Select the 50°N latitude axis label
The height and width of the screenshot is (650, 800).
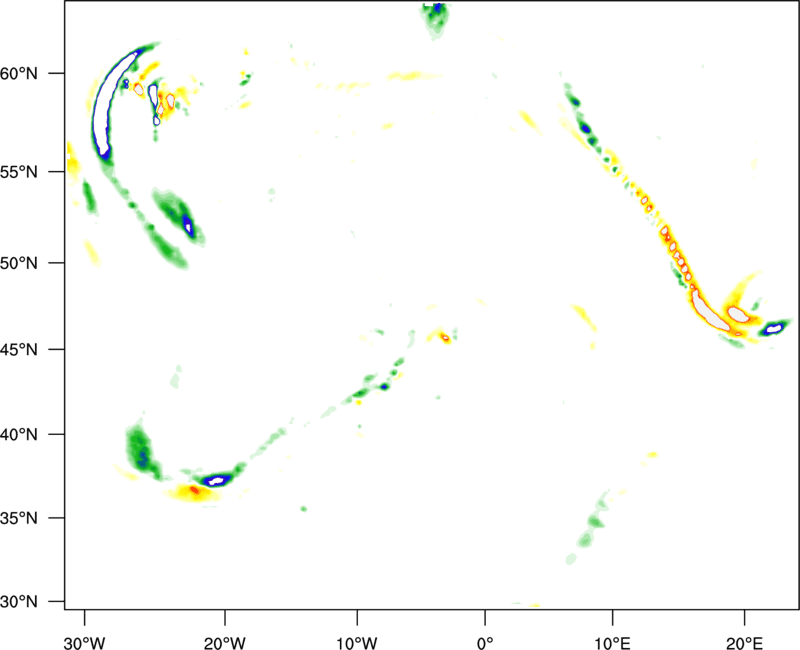[38, 263]
